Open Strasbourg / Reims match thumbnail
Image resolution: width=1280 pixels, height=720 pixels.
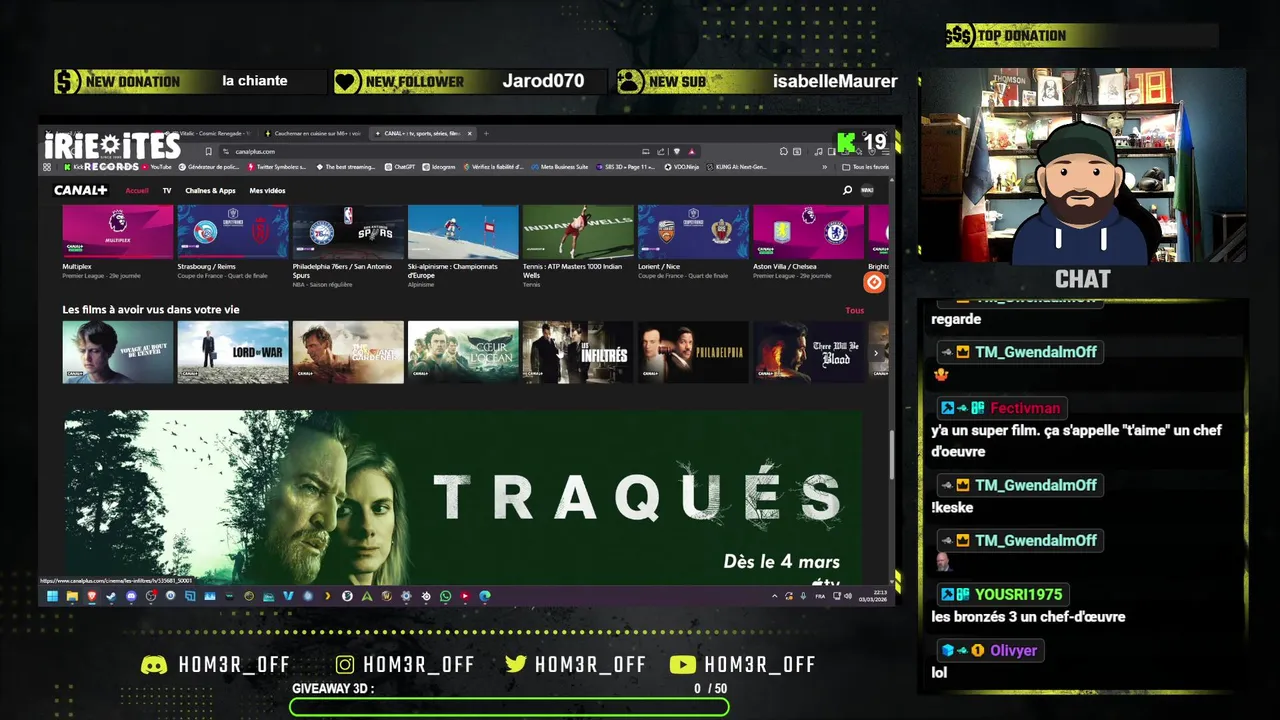point(233,232)
